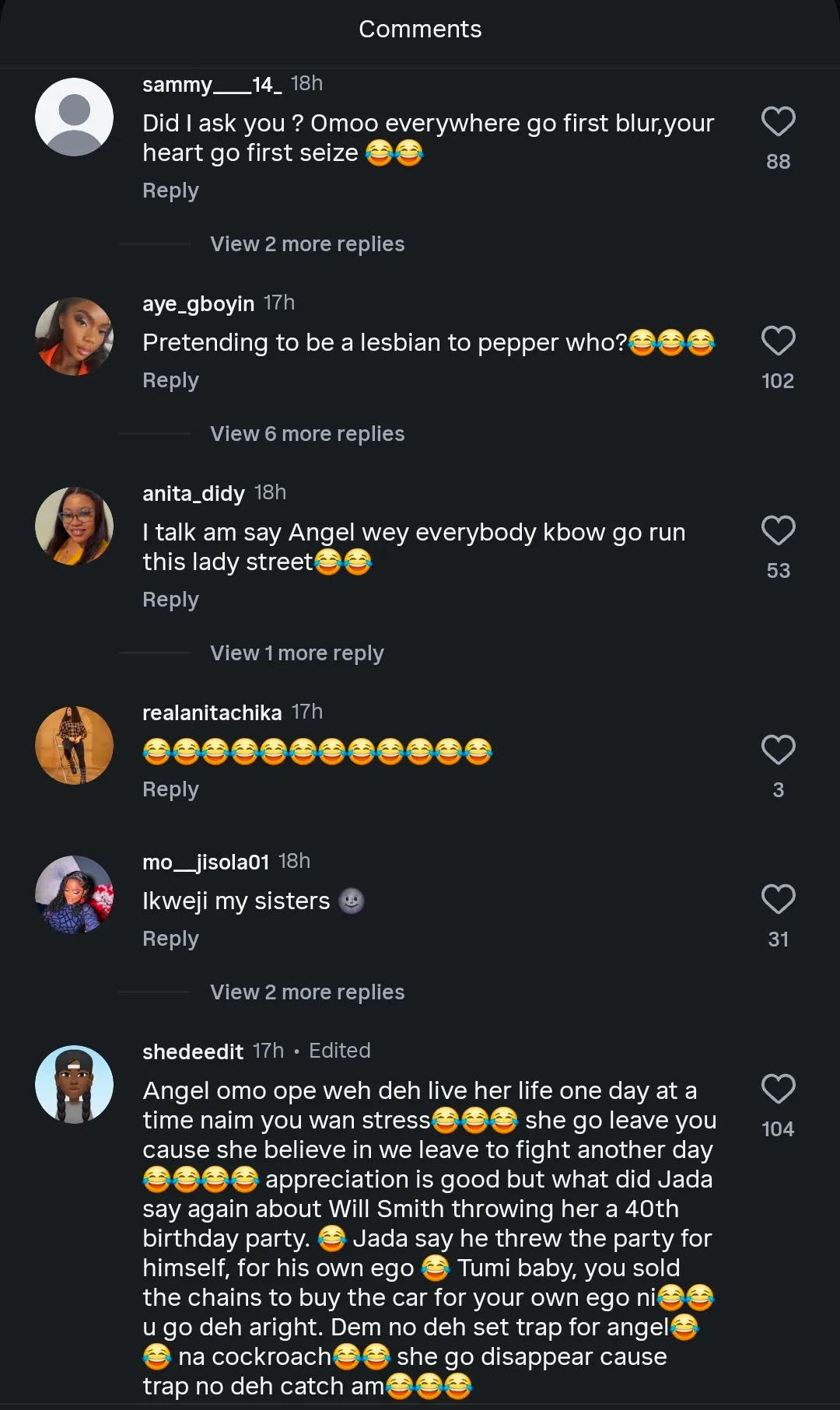Open aye_gboyin's profile picture
This screenshot has height=1410, width=840.
(x=75, y=337)
